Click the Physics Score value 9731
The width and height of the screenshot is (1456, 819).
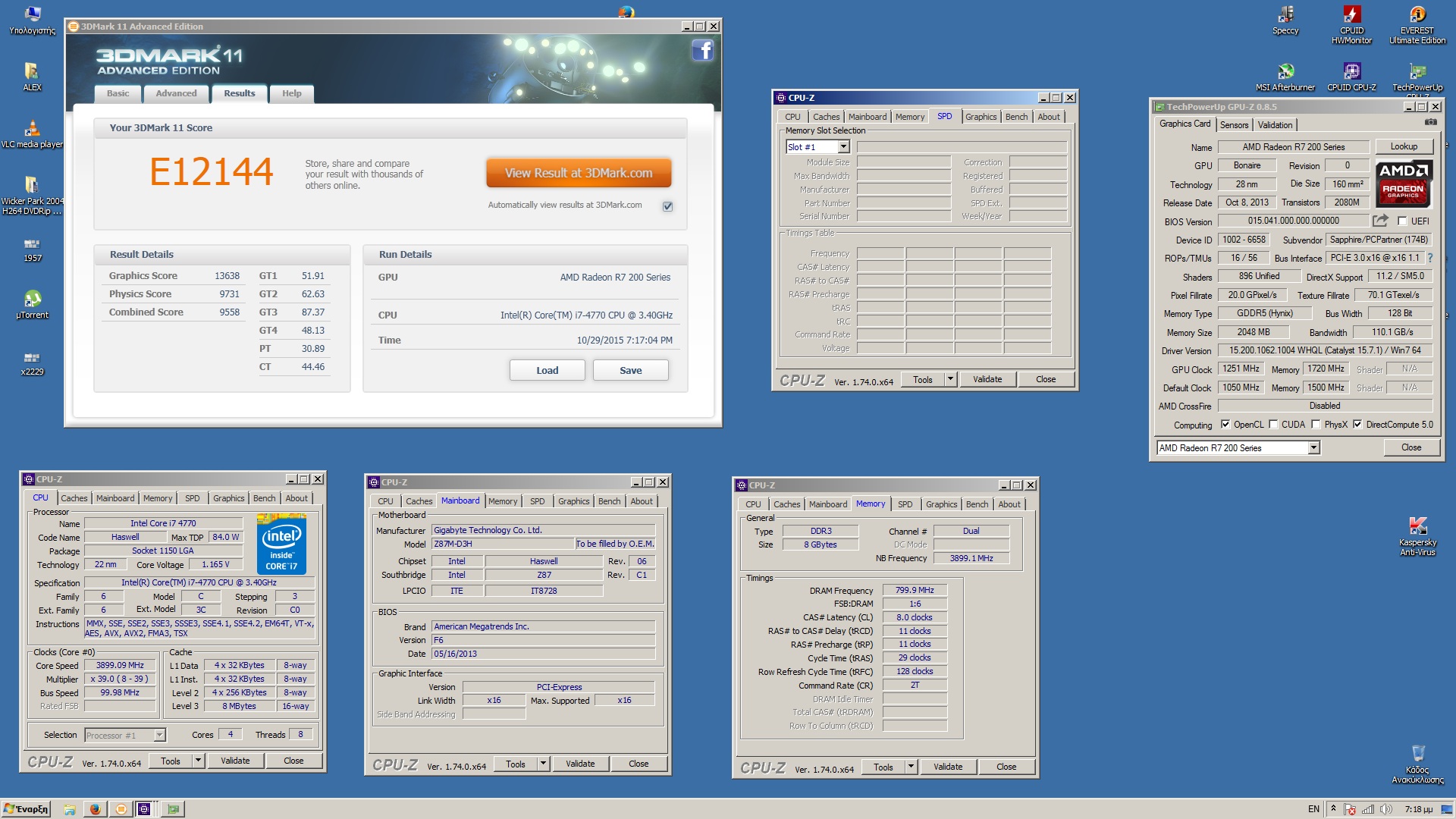tap(229, 294)
